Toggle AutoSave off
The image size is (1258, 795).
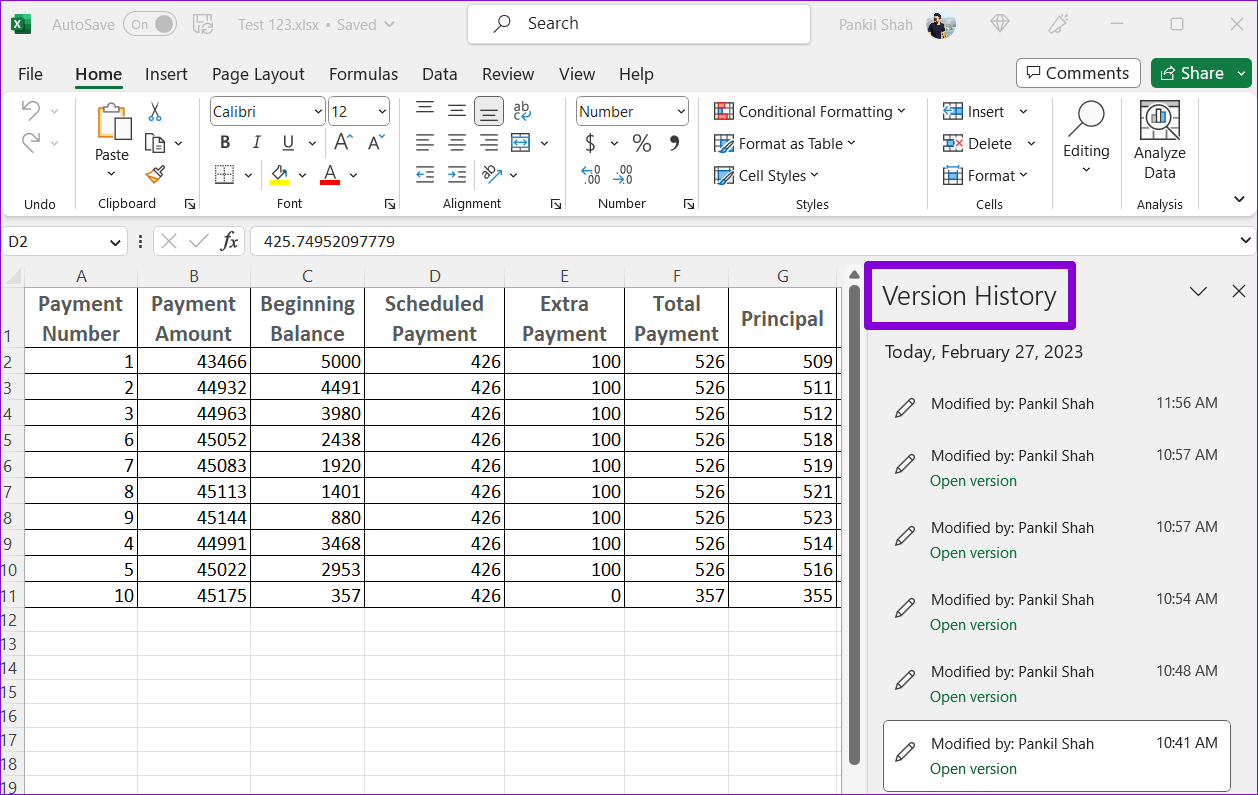(x=150, y=23)
